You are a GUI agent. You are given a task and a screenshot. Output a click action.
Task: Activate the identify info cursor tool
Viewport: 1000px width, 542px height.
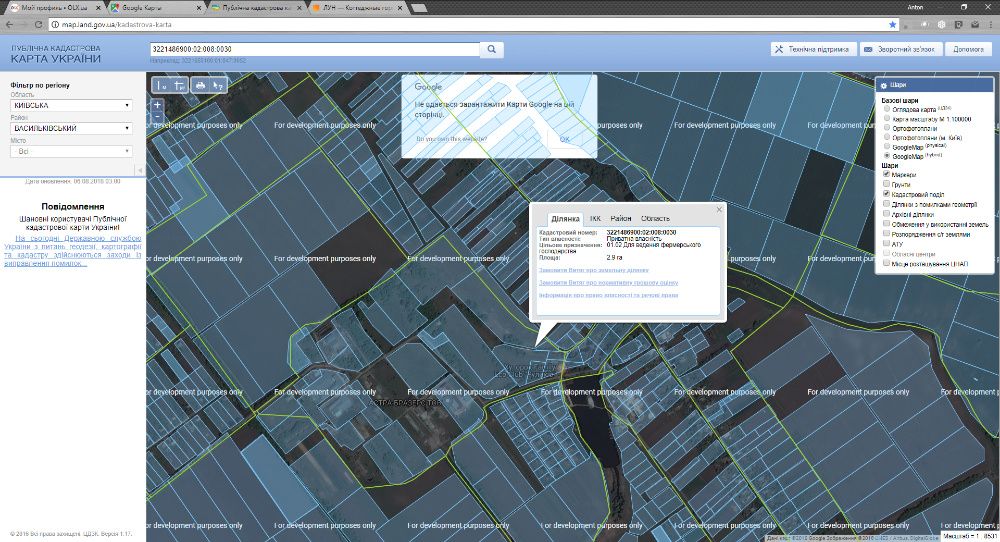point(218,86)
